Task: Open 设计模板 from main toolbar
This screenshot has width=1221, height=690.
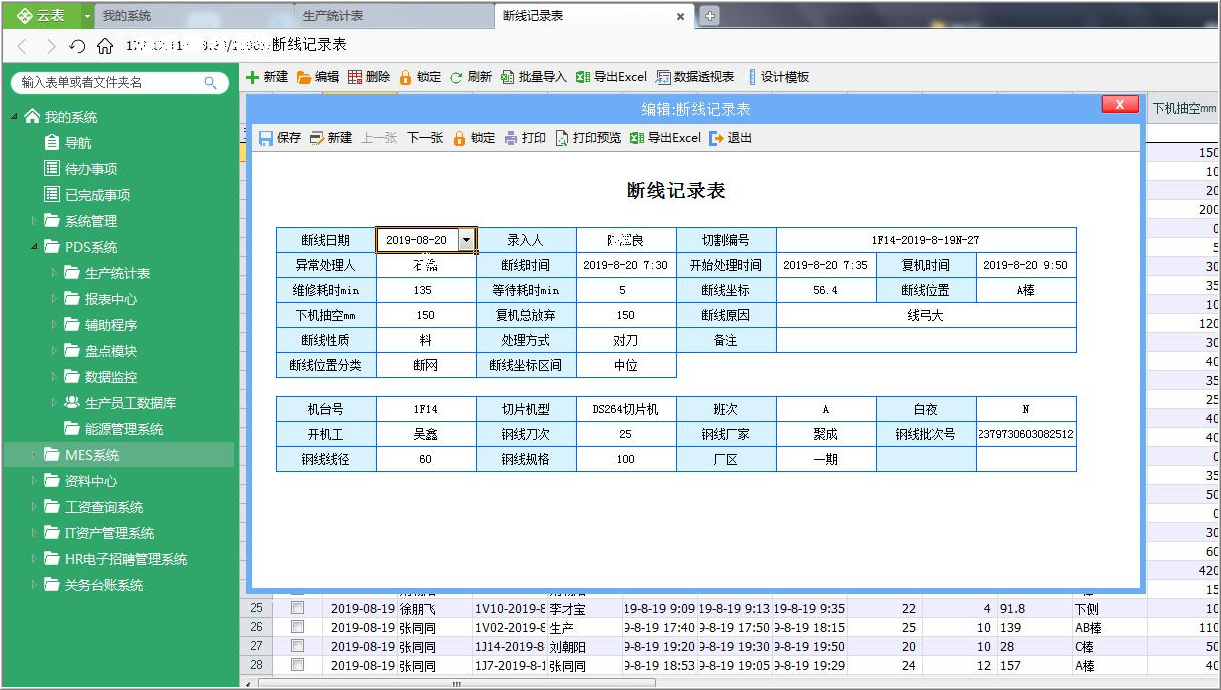Action: (x=778, y=77)
